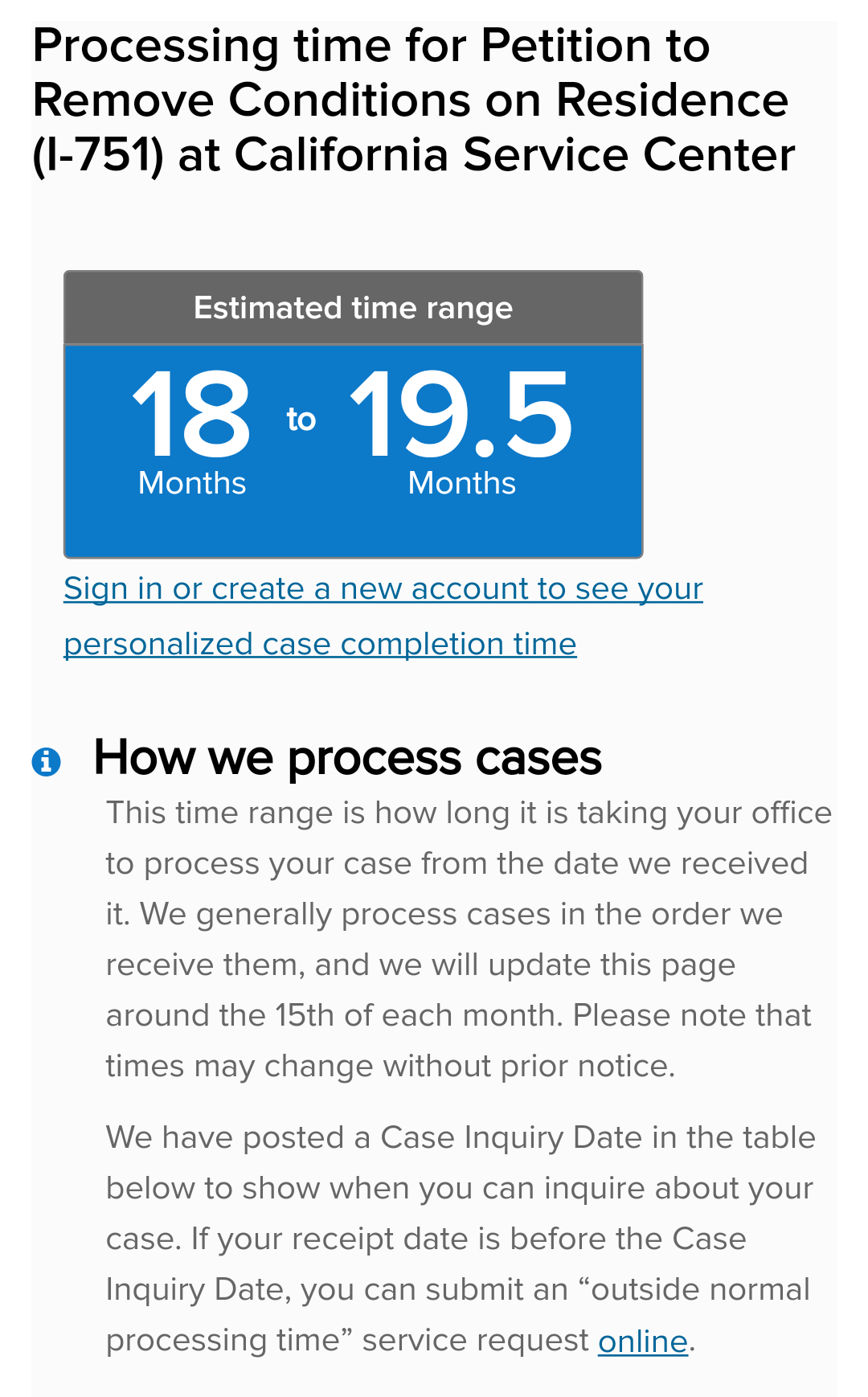
Task: Click the 'personalized case completion time' link text
Action: coord(320,645)
